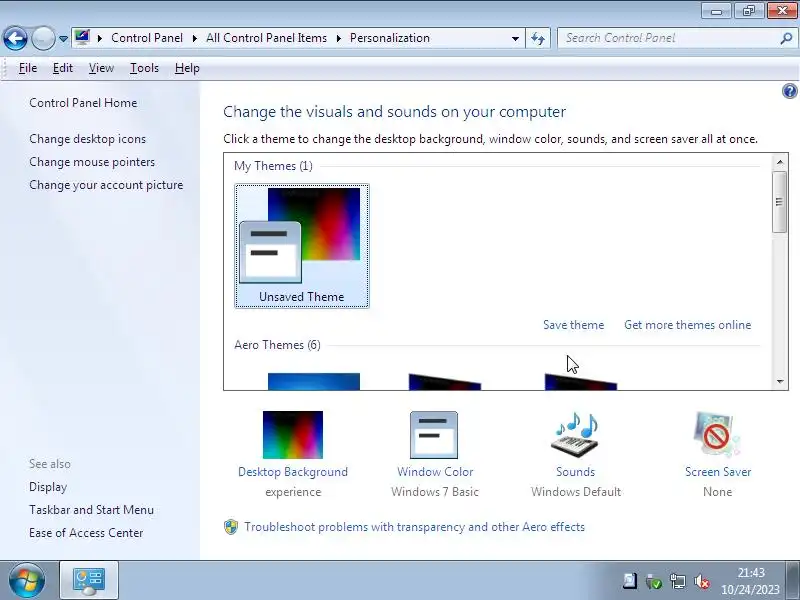Image resolution: width=800 pixels, height=600 pixels.
Task: Click the Window Color icon
Action: pos(434,435)
